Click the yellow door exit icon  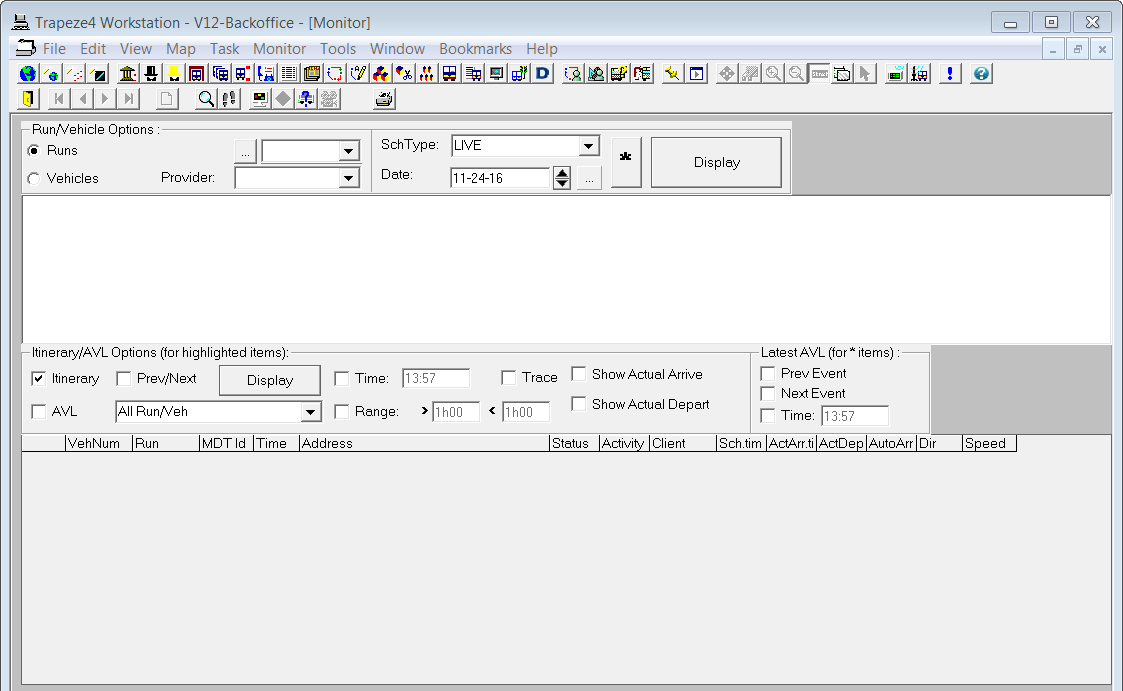[28, 98]
